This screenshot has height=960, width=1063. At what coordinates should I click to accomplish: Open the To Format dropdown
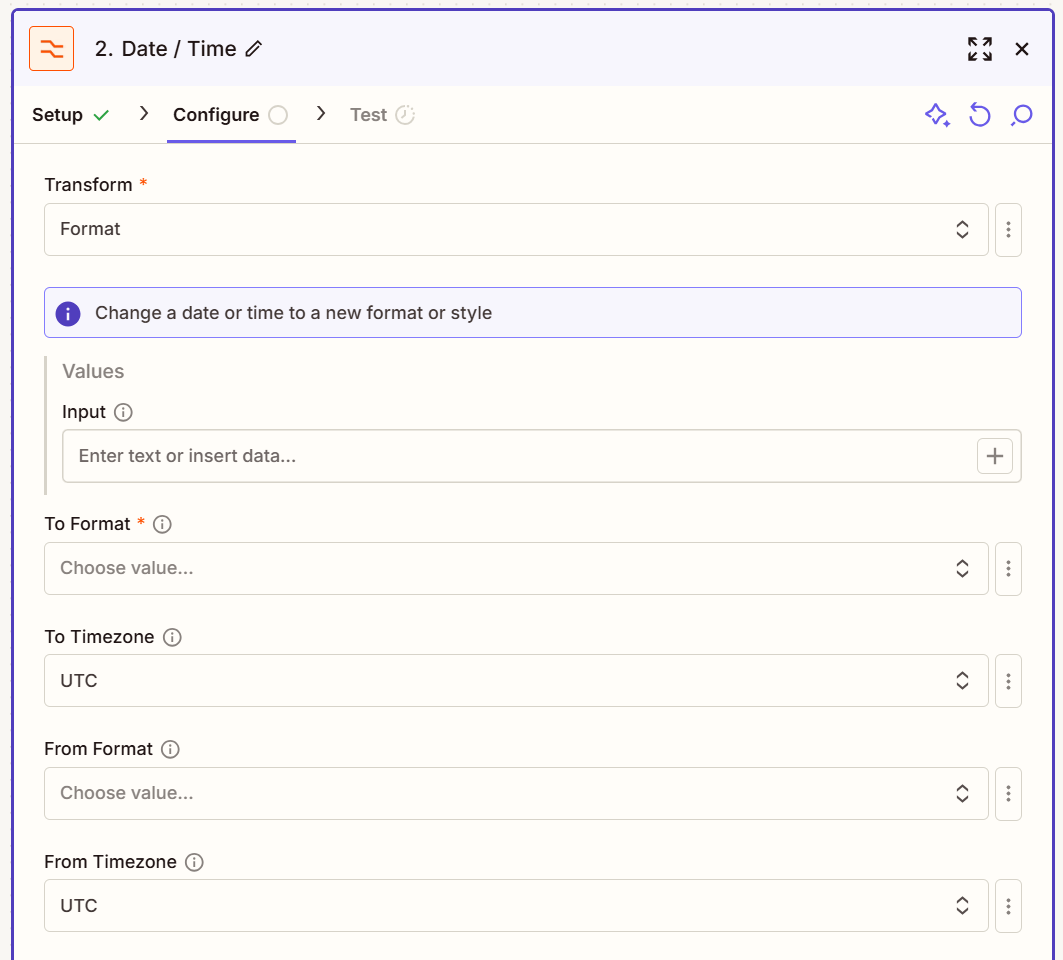[x=516, y=568]
